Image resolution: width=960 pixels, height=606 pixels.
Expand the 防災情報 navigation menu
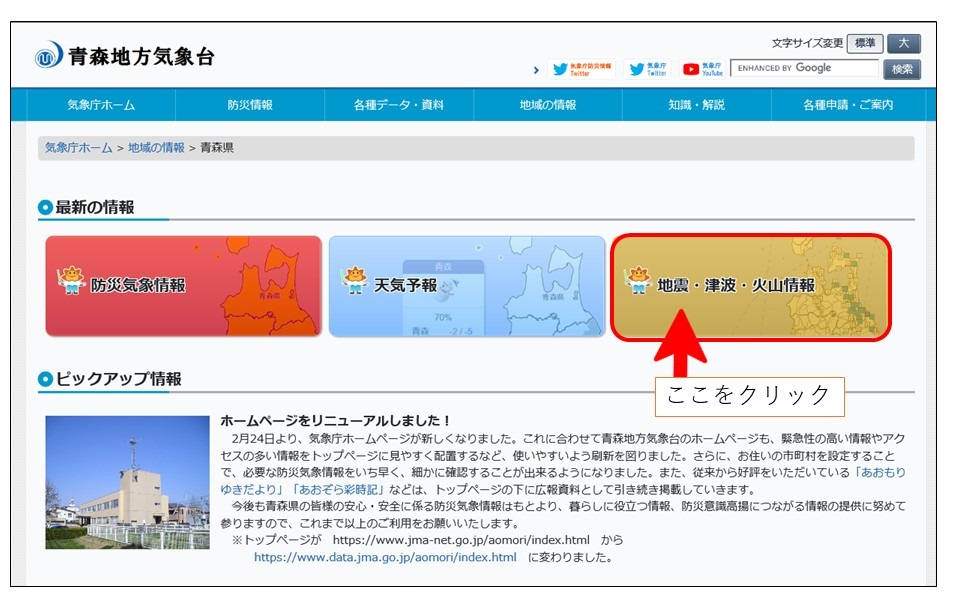(249, 105)
